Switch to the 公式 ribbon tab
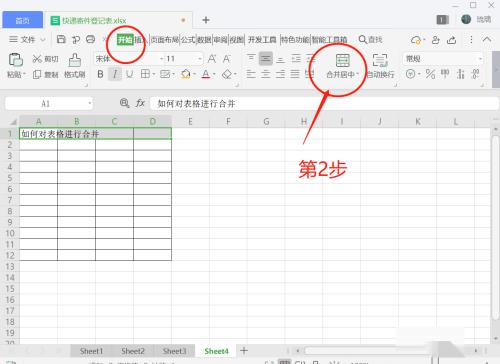Image resolution: width=500 pixels, height=364 pixels. [x=188, y=40]
